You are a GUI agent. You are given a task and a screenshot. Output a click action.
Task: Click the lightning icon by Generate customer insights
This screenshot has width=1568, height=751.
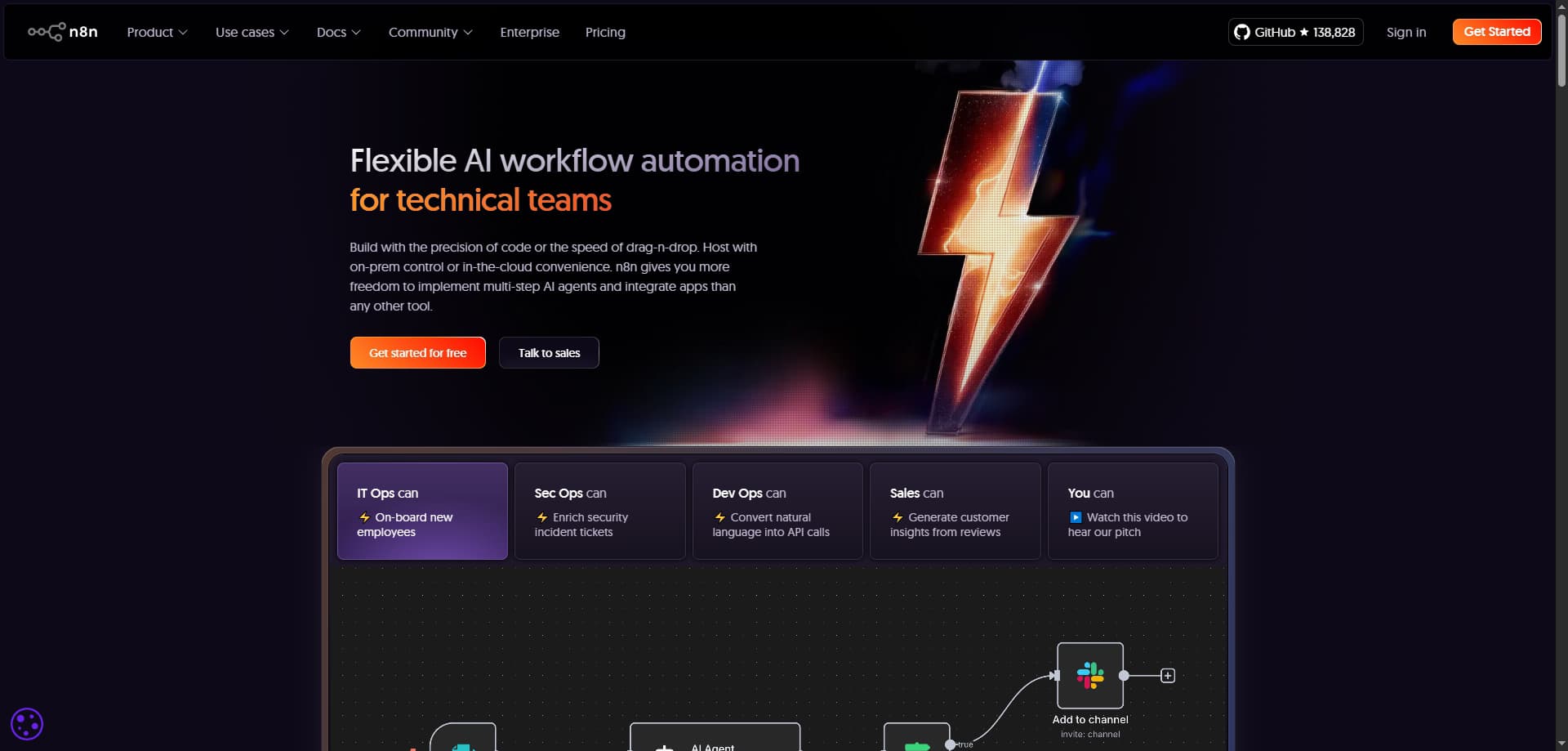click(898, 517)
